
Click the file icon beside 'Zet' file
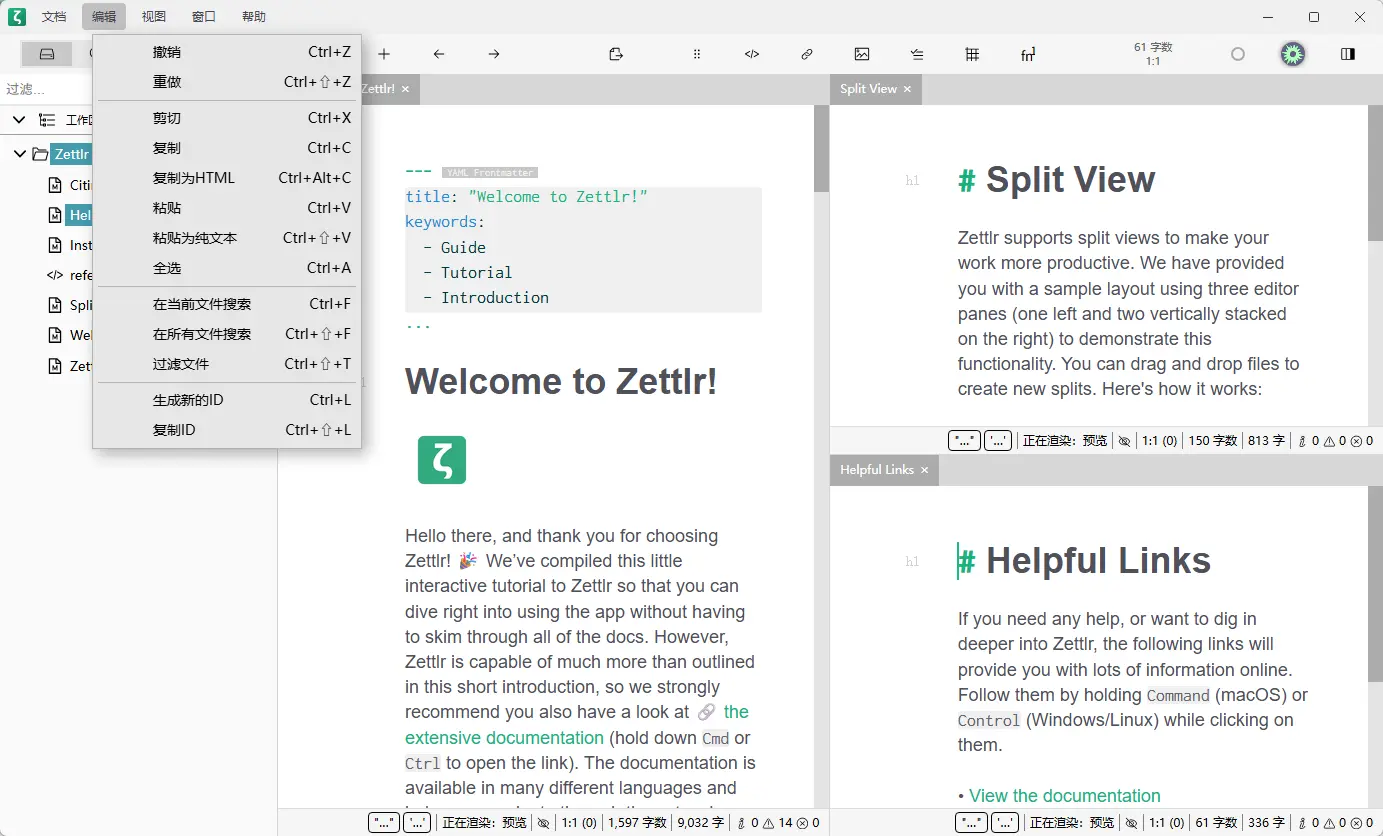click(x=56, y=366)
